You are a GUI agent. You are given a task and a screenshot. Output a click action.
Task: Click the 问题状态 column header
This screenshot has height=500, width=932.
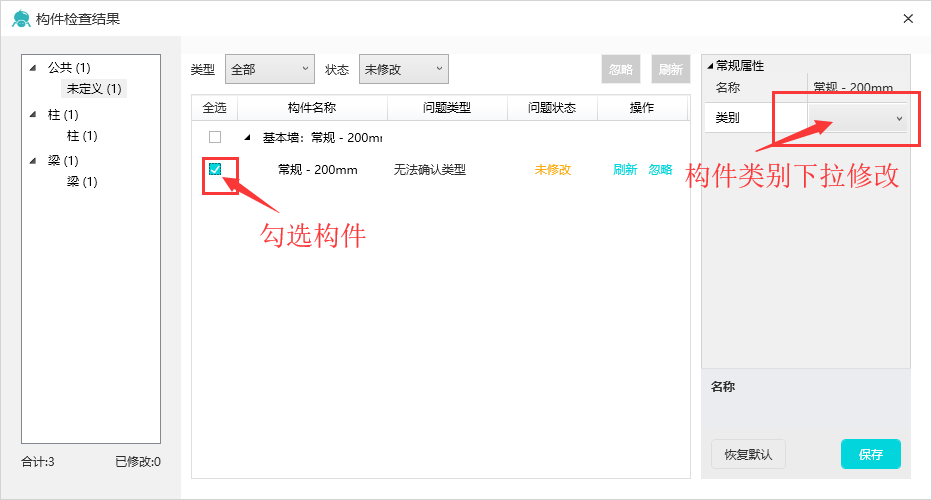click(552, 108)
